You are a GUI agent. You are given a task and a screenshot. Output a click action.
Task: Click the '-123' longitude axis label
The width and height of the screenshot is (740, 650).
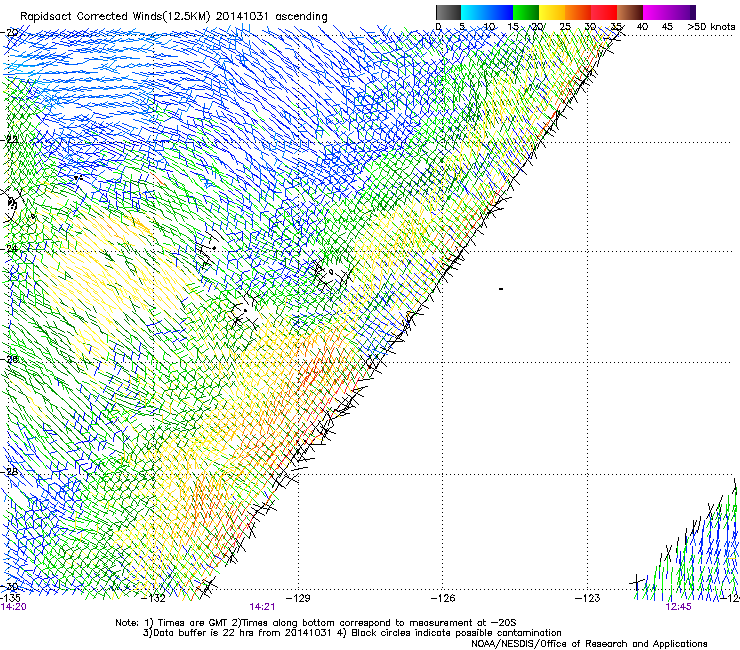coord(588,599)
